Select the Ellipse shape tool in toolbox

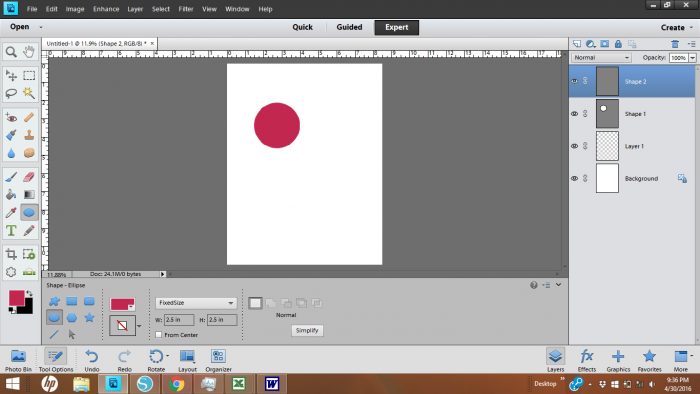click(x=29, y=212)
